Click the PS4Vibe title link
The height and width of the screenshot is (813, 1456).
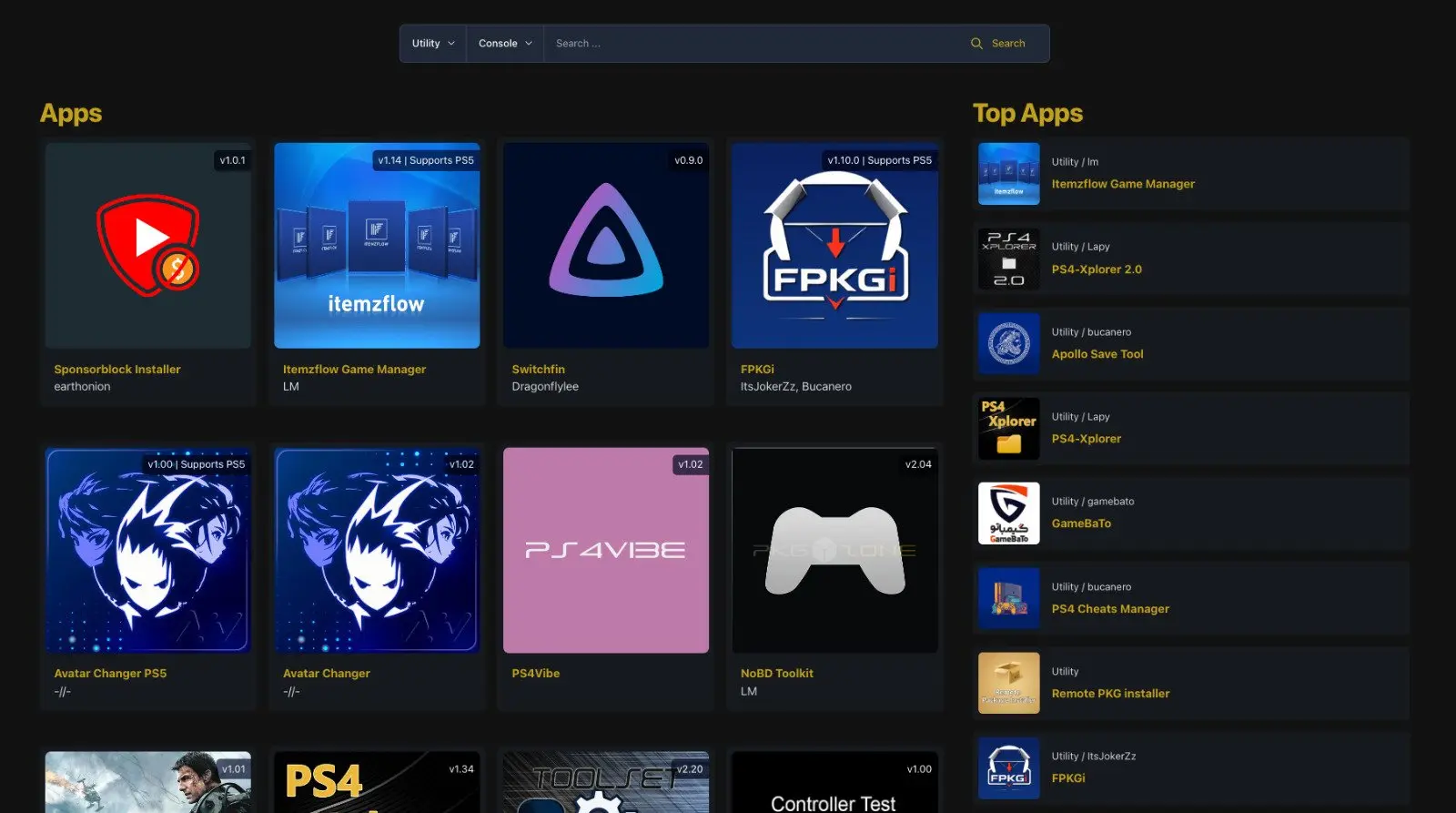[x=536, y=674]
